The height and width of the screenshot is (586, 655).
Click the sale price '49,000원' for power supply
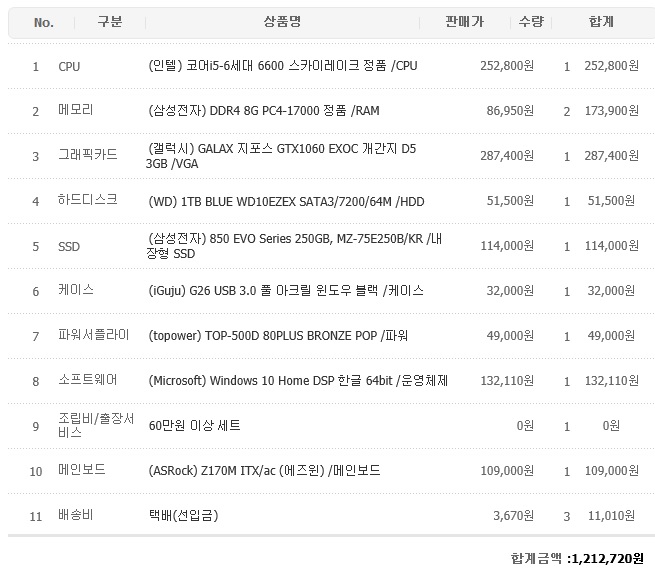pos(510,336)
